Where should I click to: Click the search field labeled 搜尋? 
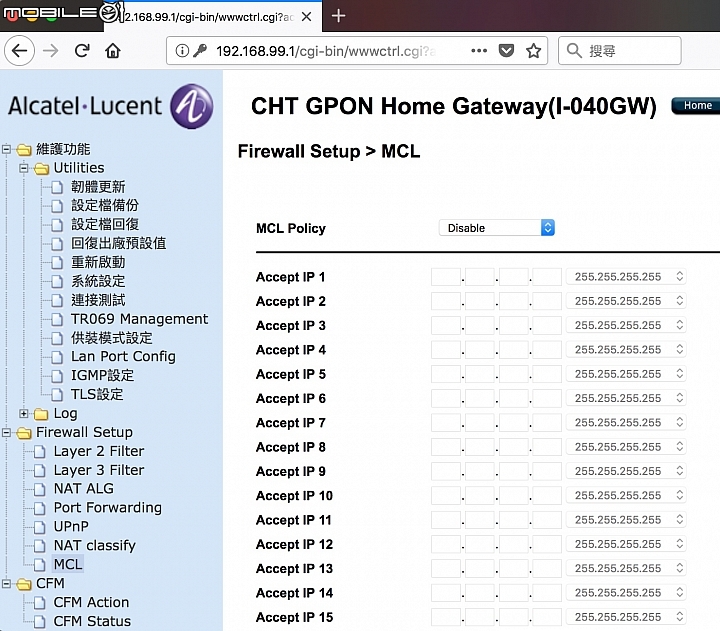[619, 51]
